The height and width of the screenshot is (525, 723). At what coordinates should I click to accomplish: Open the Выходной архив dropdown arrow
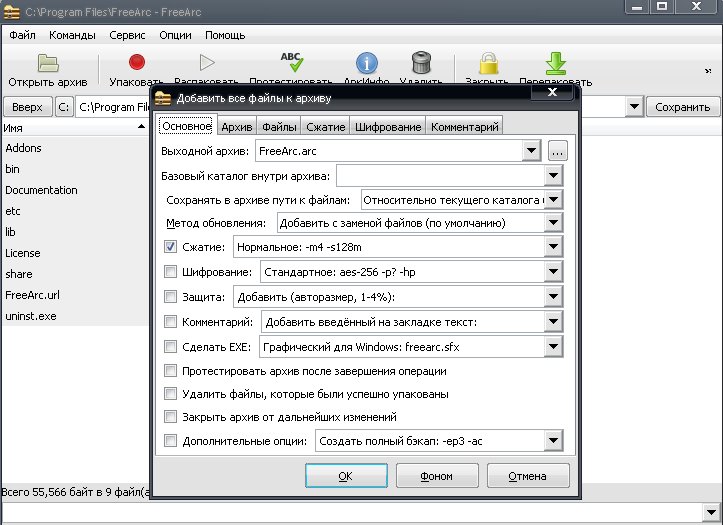point(532,151)
